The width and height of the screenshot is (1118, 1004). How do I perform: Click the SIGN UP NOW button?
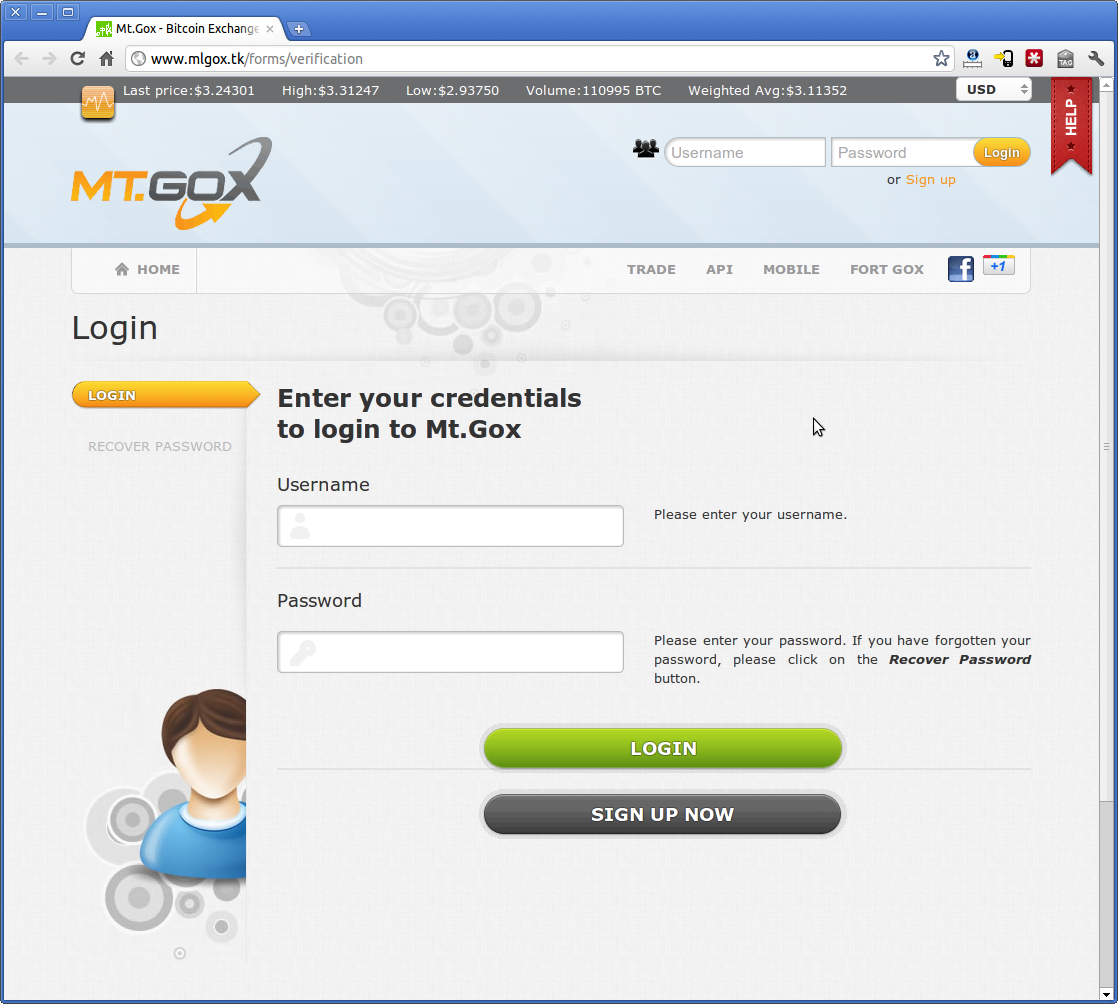[x=662, y=814]
